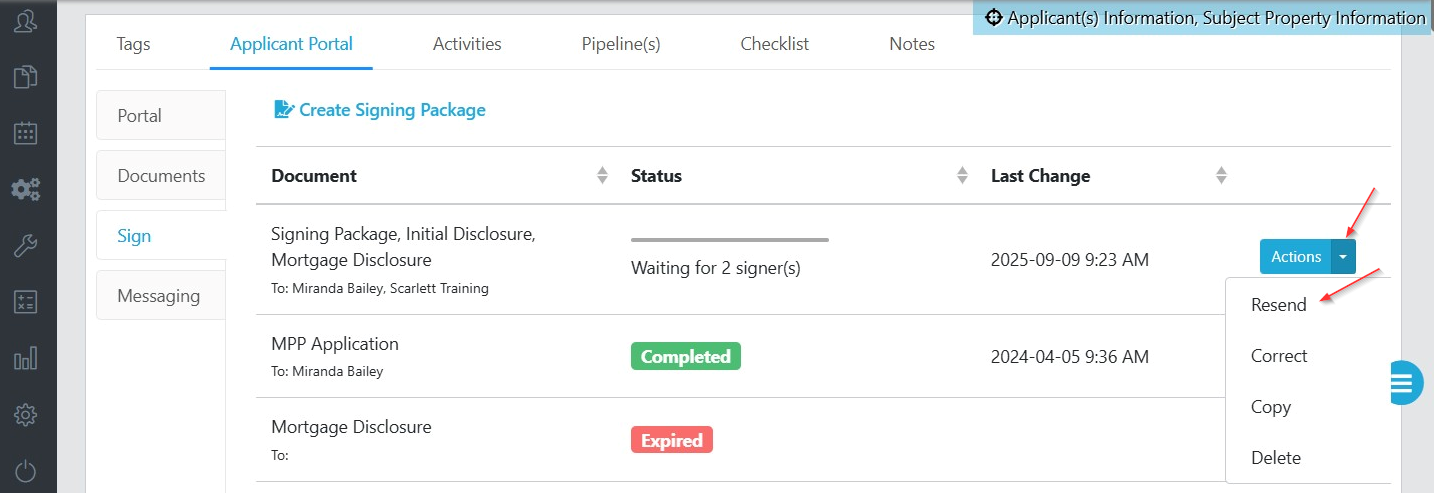Click the single gear settings icon
The height and width of the screenshot is (493, 1434).
coord(26,414)
